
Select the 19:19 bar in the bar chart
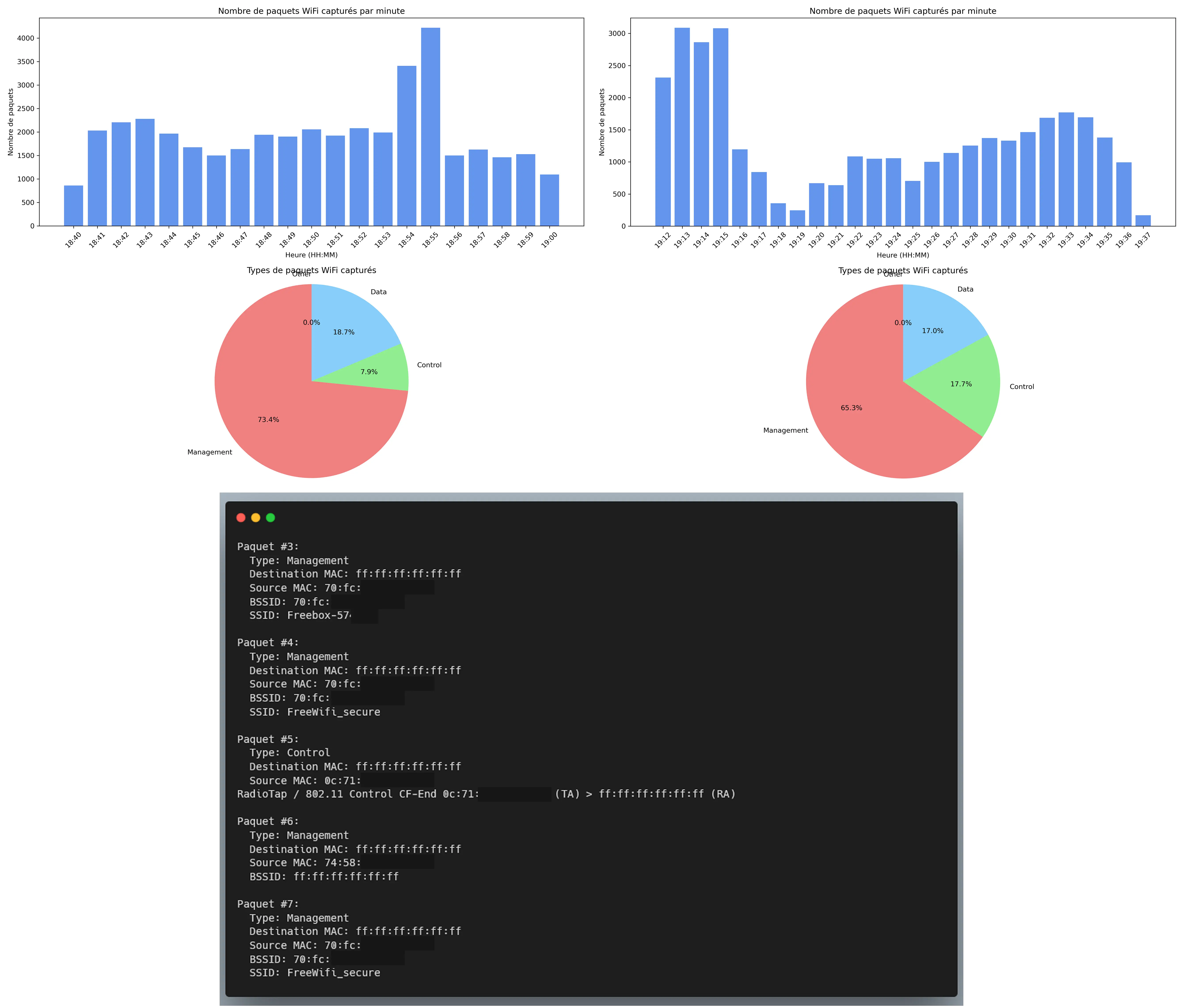coord(798,218)
